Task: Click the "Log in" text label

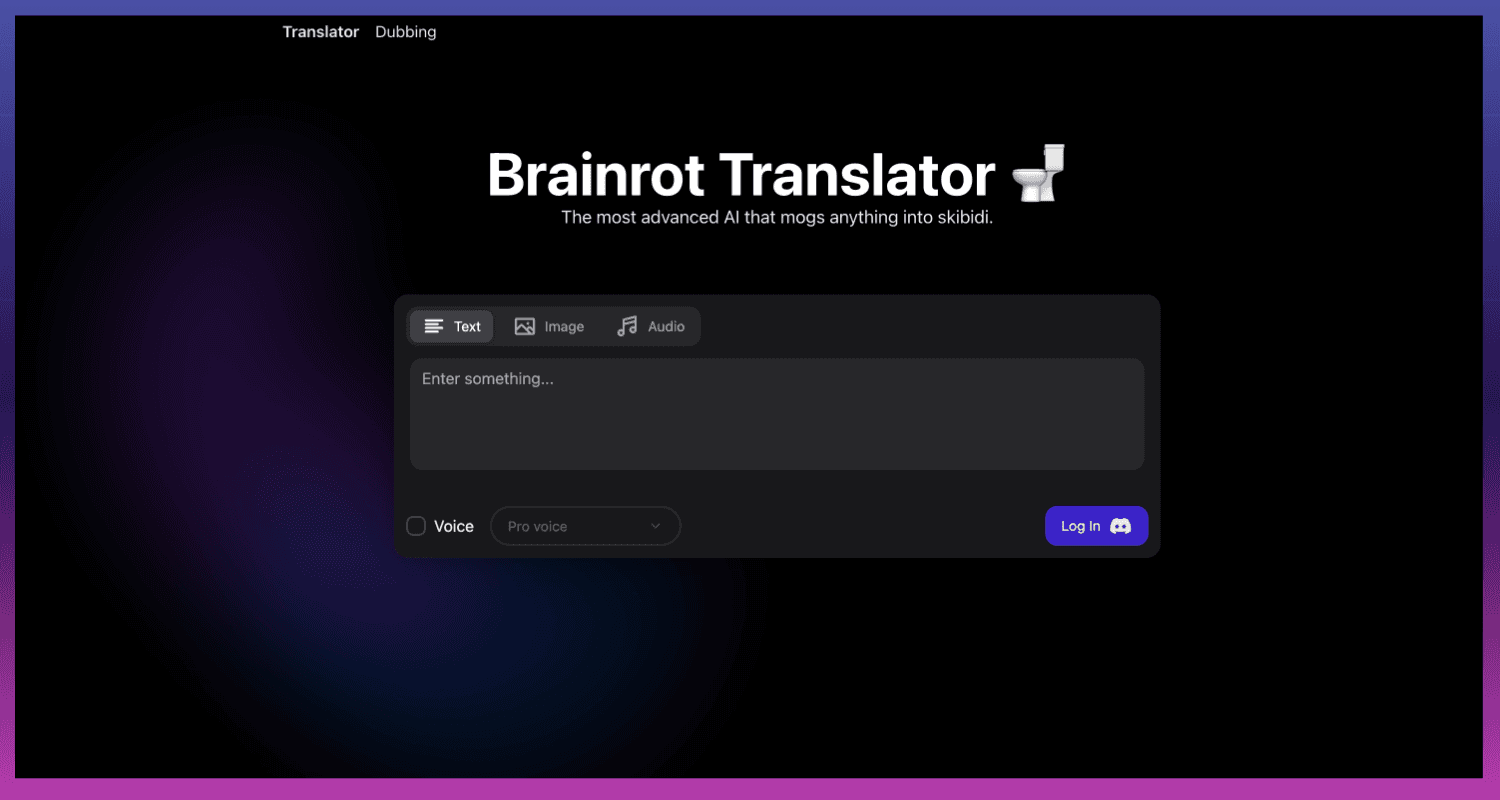Action: 1080,526
